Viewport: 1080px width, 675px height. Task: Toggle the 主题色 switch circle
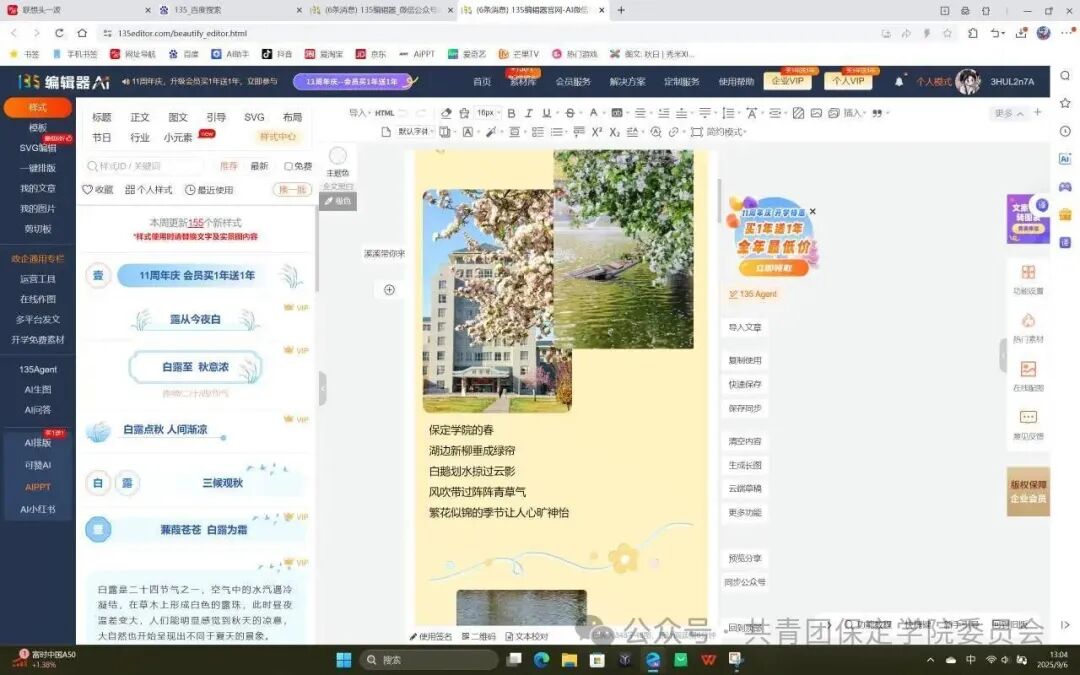(338, 156)
